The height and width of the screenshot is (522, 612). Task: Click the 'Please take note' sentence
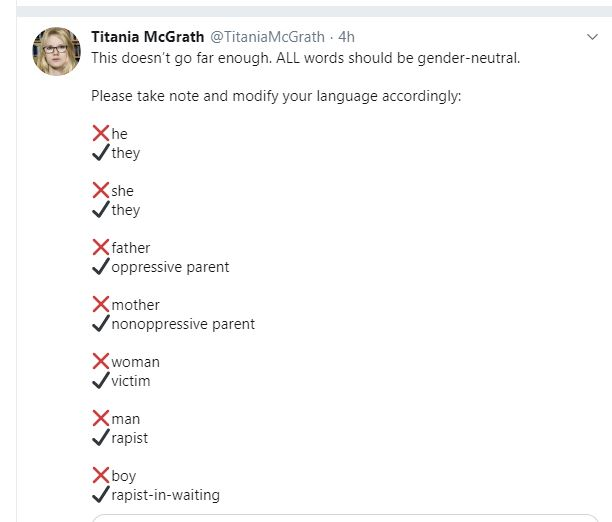[x=276, y=96]
